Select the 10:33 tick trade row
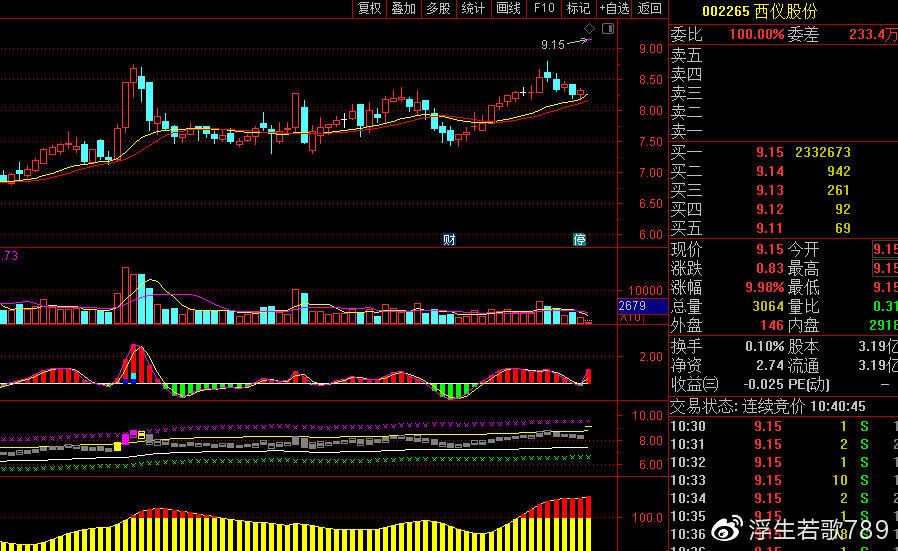This screenshot has width=898, height=551. click(783, 480)
